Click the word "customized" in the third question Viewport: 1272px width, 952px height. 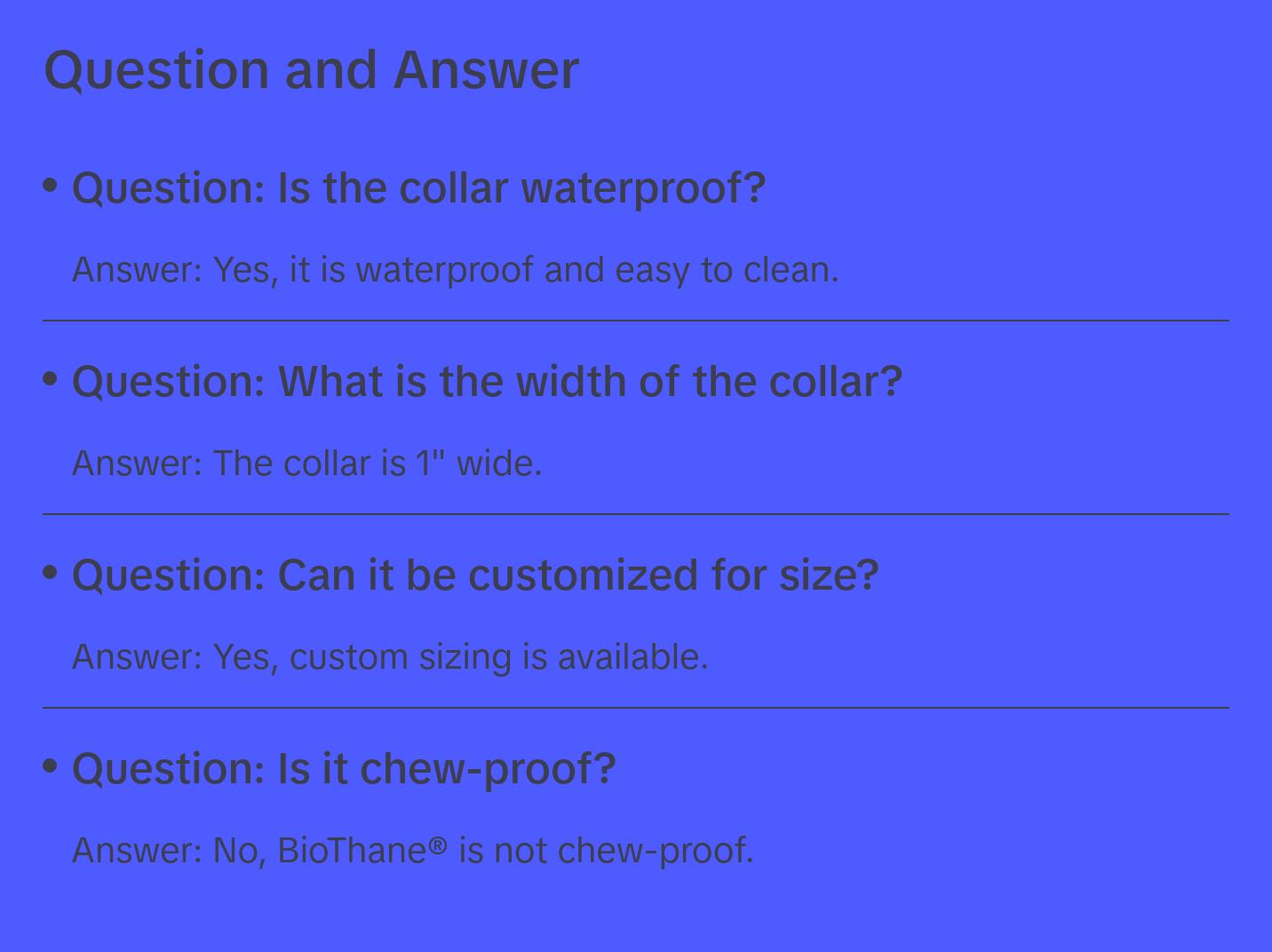(584, 575)
